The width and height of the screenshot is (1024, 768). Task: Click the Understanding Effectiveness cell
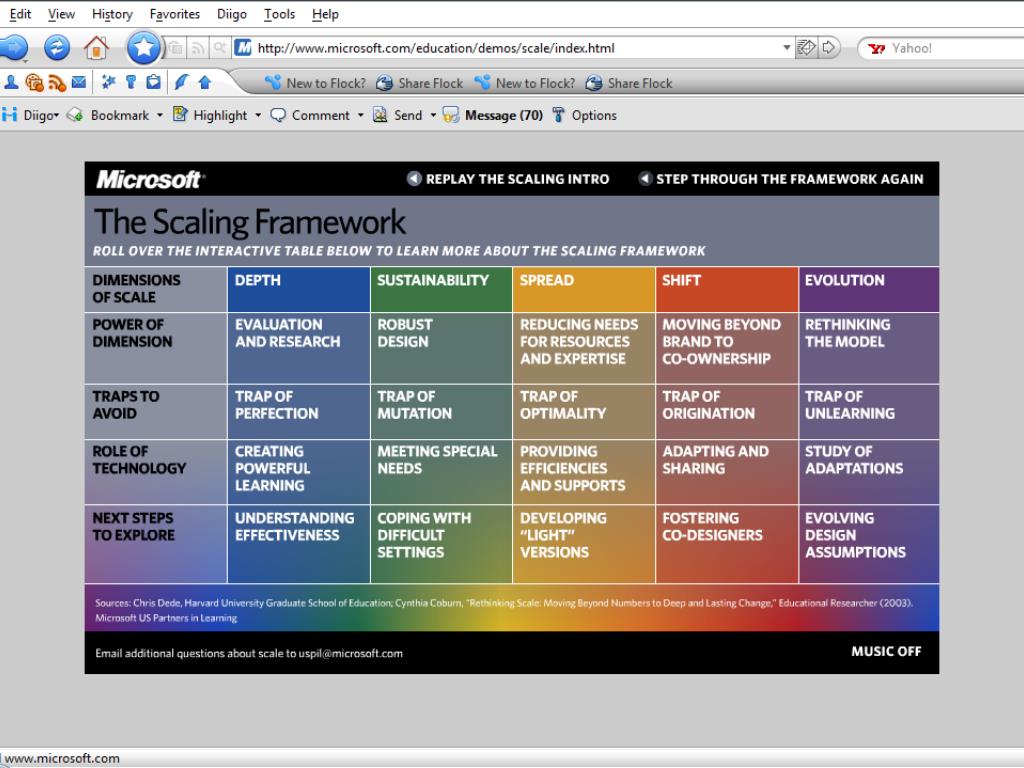(298, 543)
